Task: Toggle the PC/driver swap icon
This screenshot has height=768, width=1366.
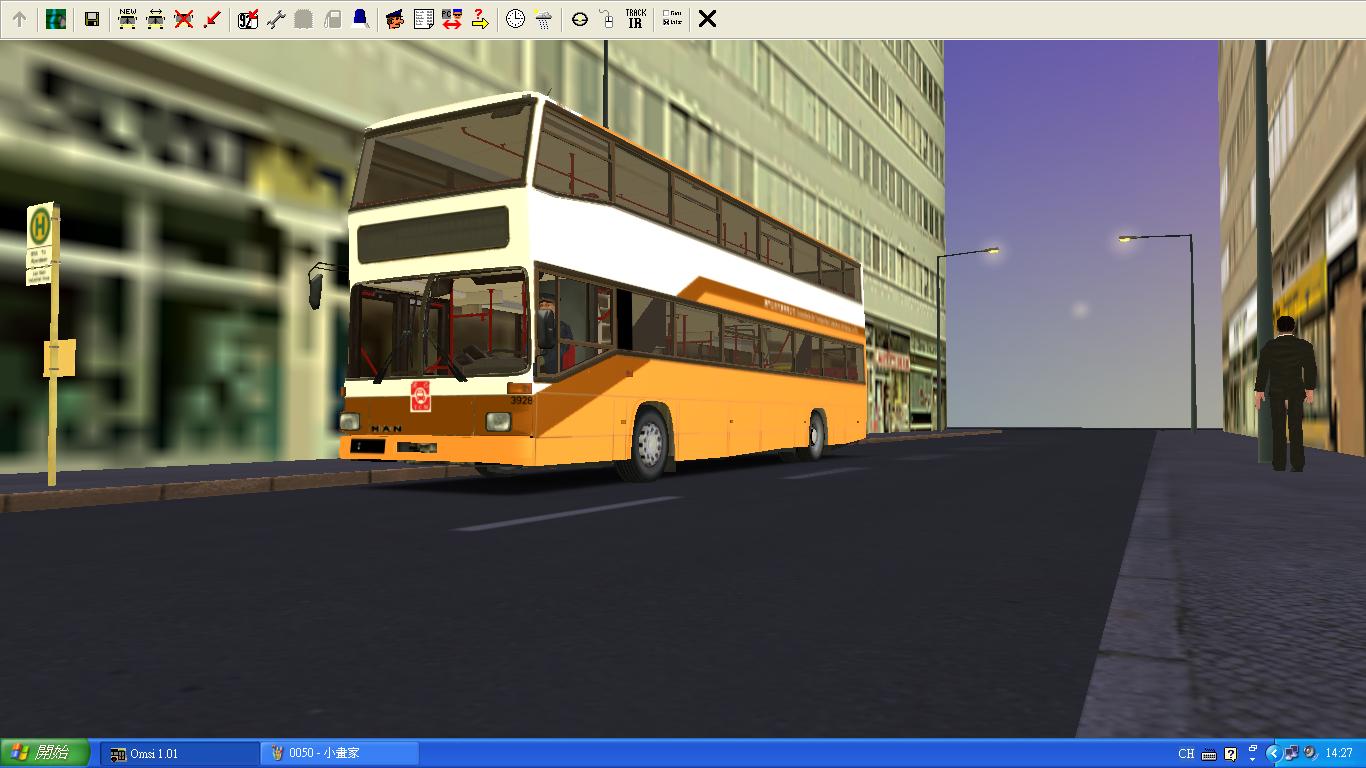Action: pyautogui.click(x=451, y=19)
